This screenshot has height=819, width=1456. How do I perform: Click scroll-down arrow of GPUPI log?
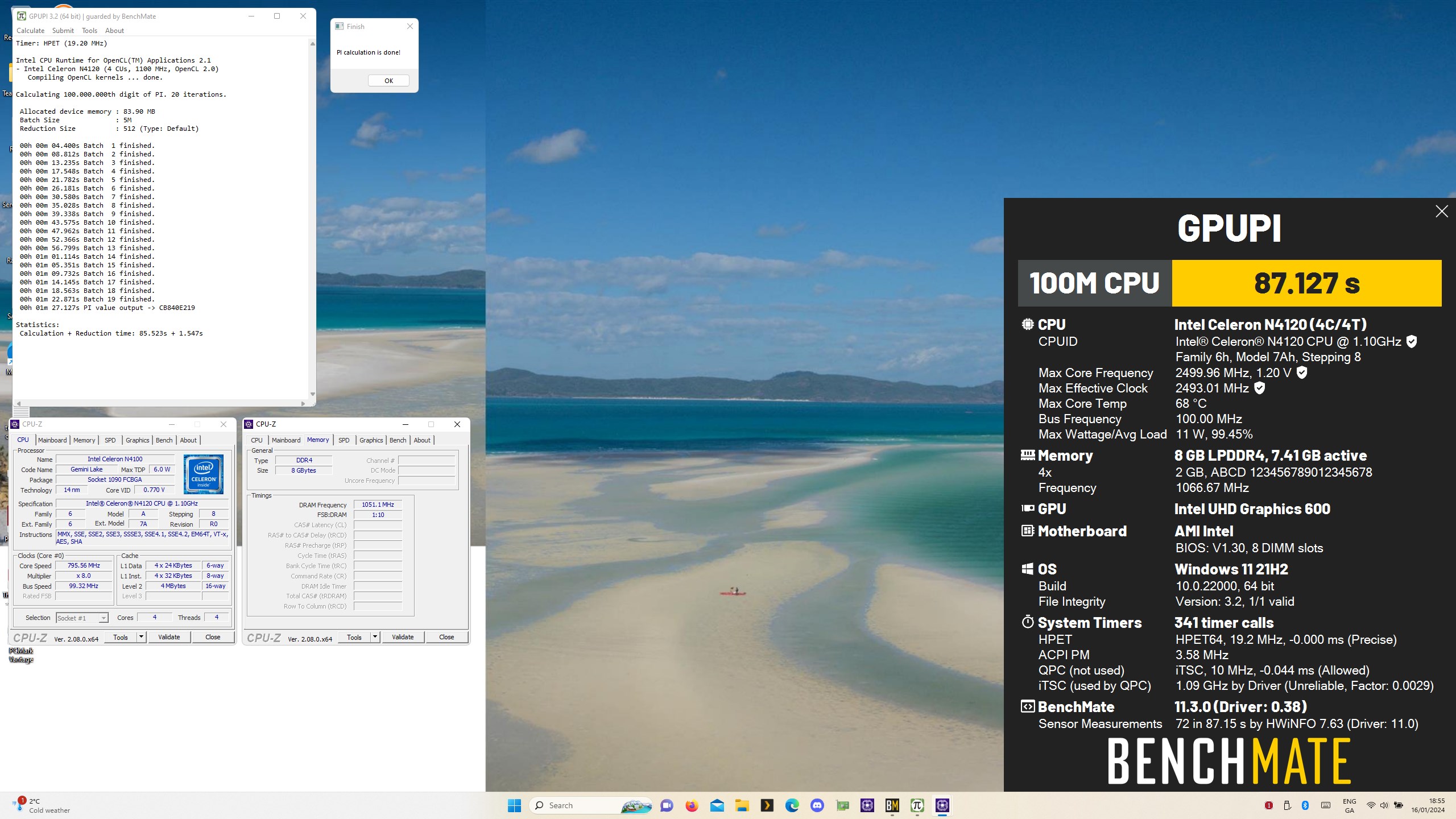click(x=312, y=394)
